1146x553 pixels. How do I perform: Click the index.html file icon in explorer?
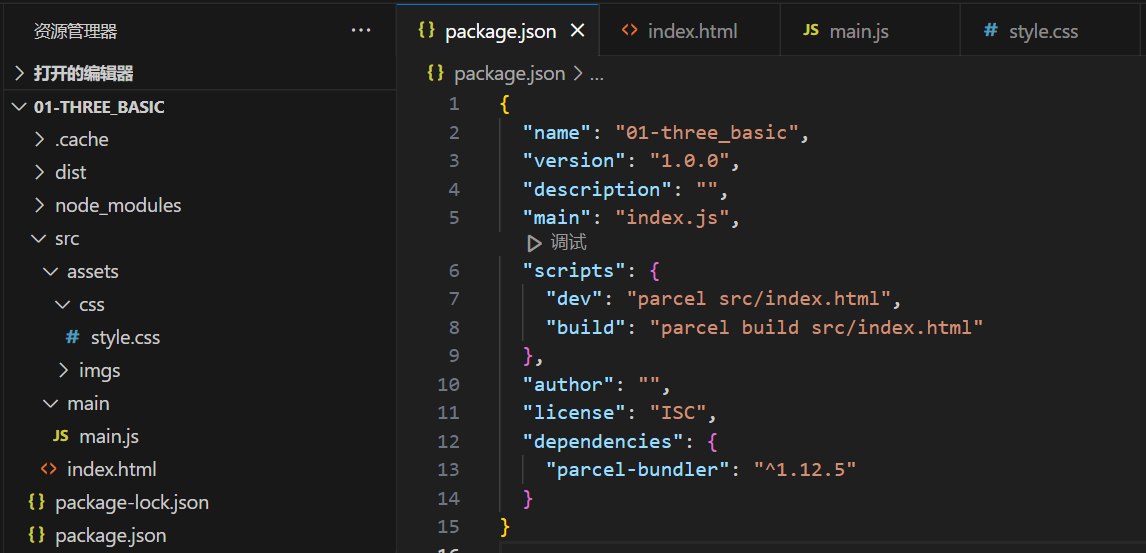[48, 469]
